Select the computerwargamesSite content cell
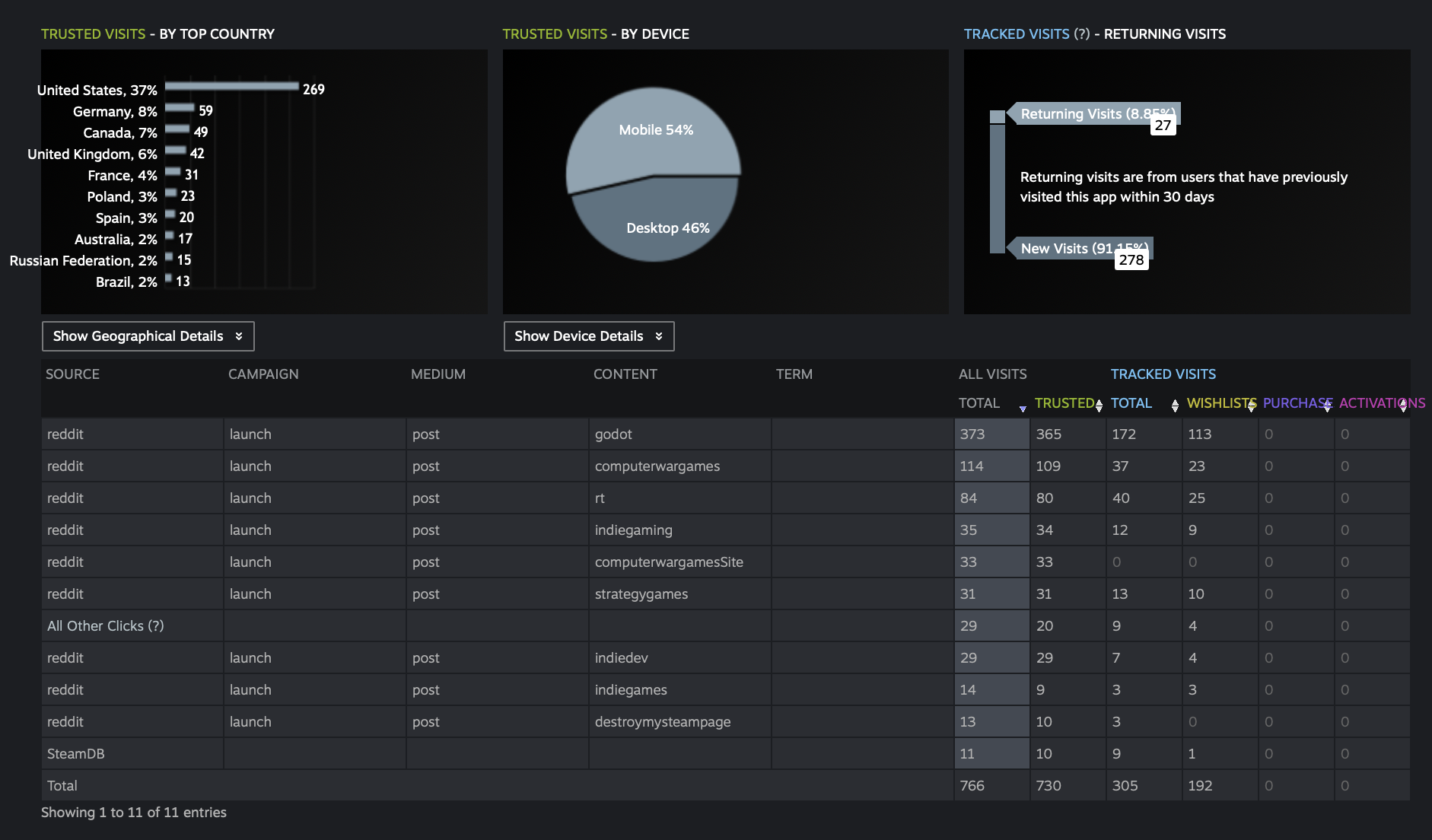 coord(680,562)
